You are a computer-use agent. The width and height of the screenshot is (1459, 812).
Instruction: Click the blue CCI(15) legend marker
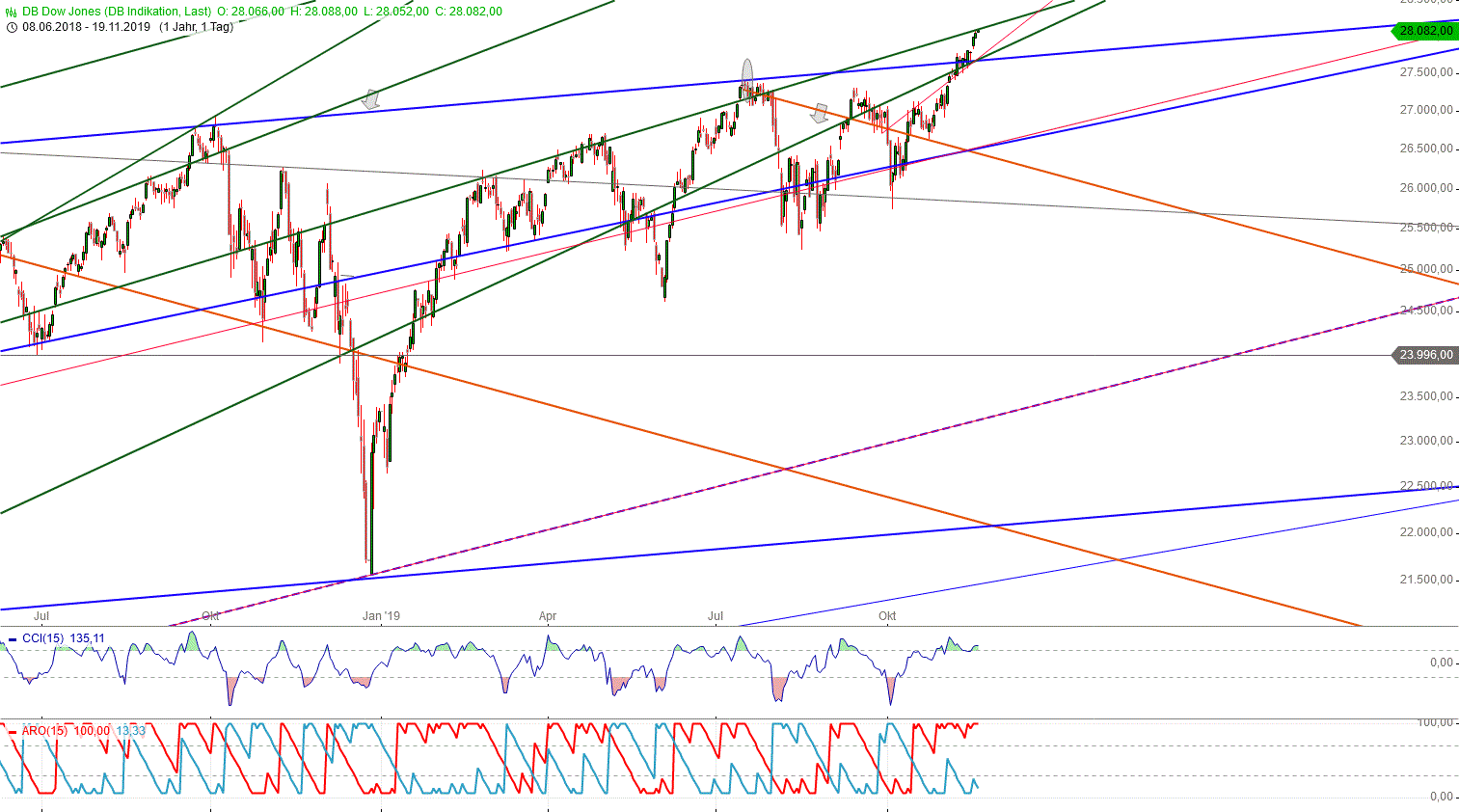13,638
